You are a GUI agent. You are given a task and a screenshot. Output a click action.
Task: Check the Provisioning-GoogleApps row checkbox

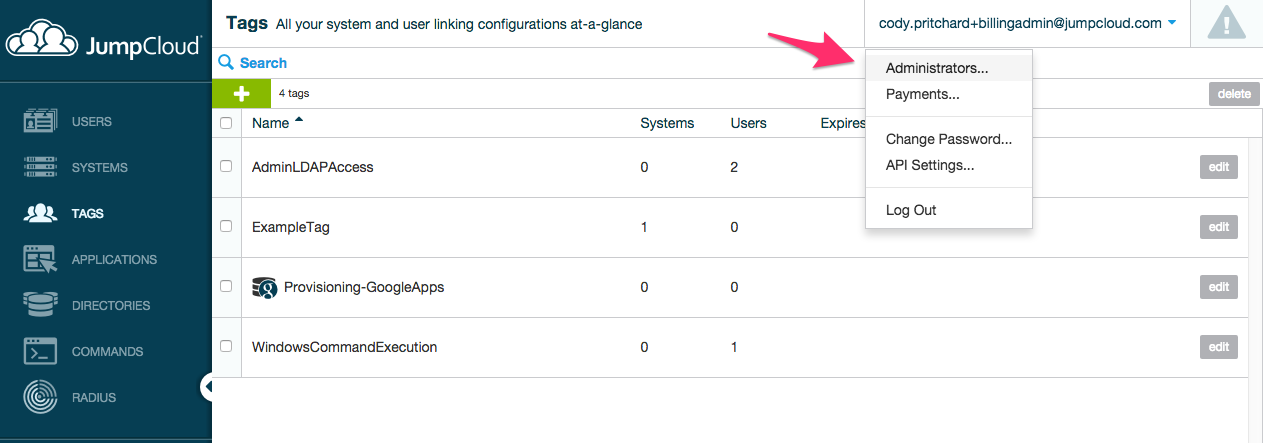click(226, 286)
